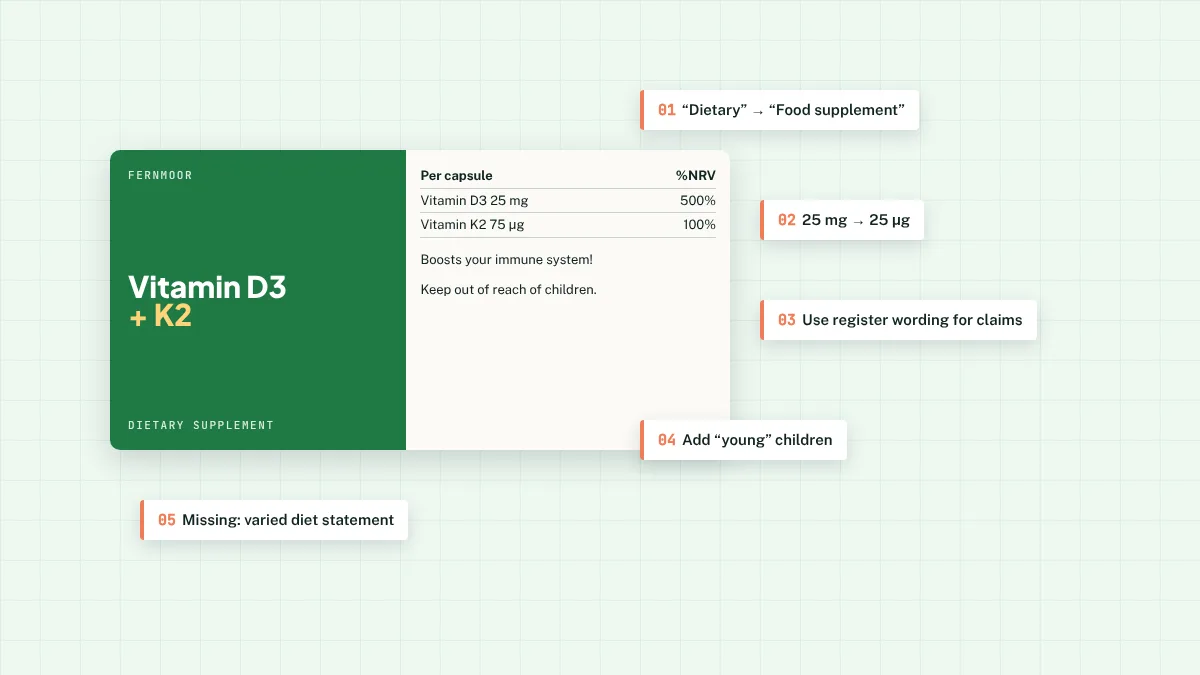Viewport: 1200px width, 675px height.
Task: Select the yellow "+ K2" title text
Action: (x=160, y=317)
